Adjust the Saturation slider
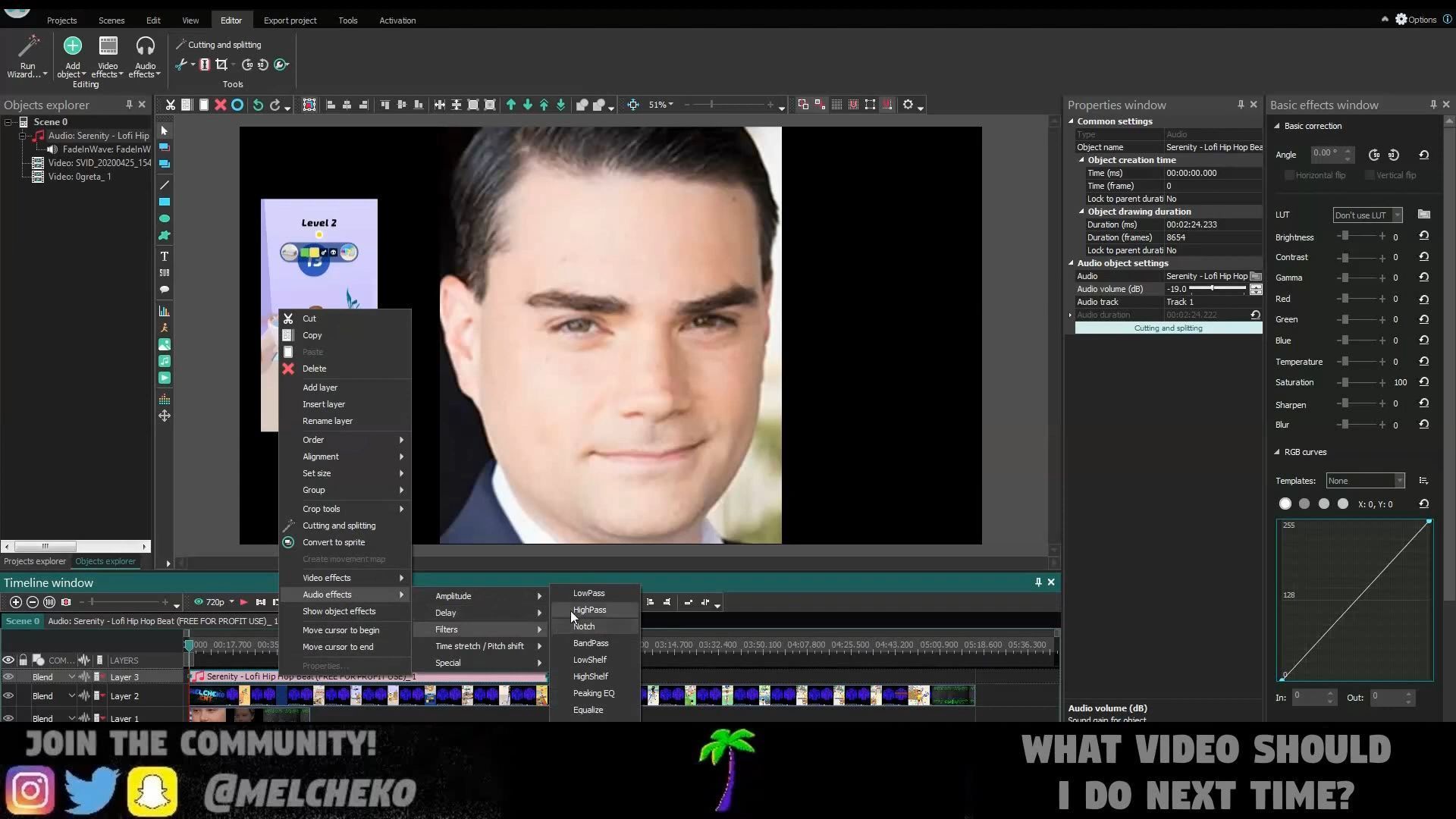 pos(1361,382)
